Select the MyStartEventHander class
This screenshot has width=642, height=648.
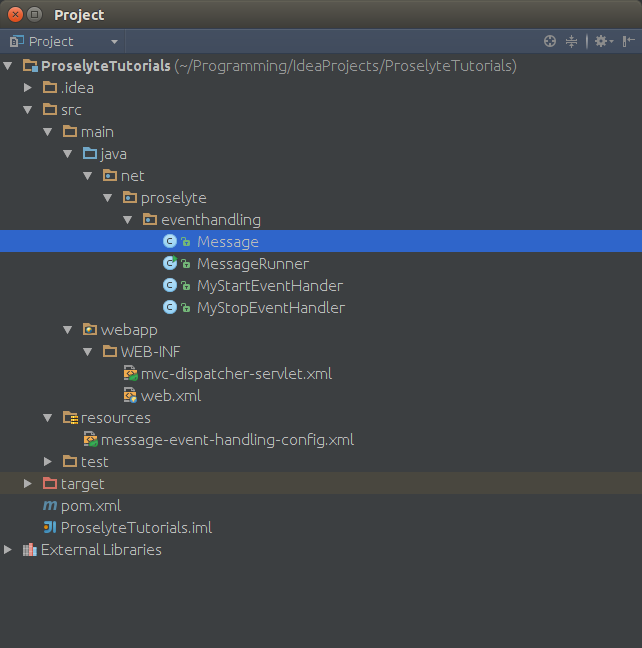click(x=269, y=286)
